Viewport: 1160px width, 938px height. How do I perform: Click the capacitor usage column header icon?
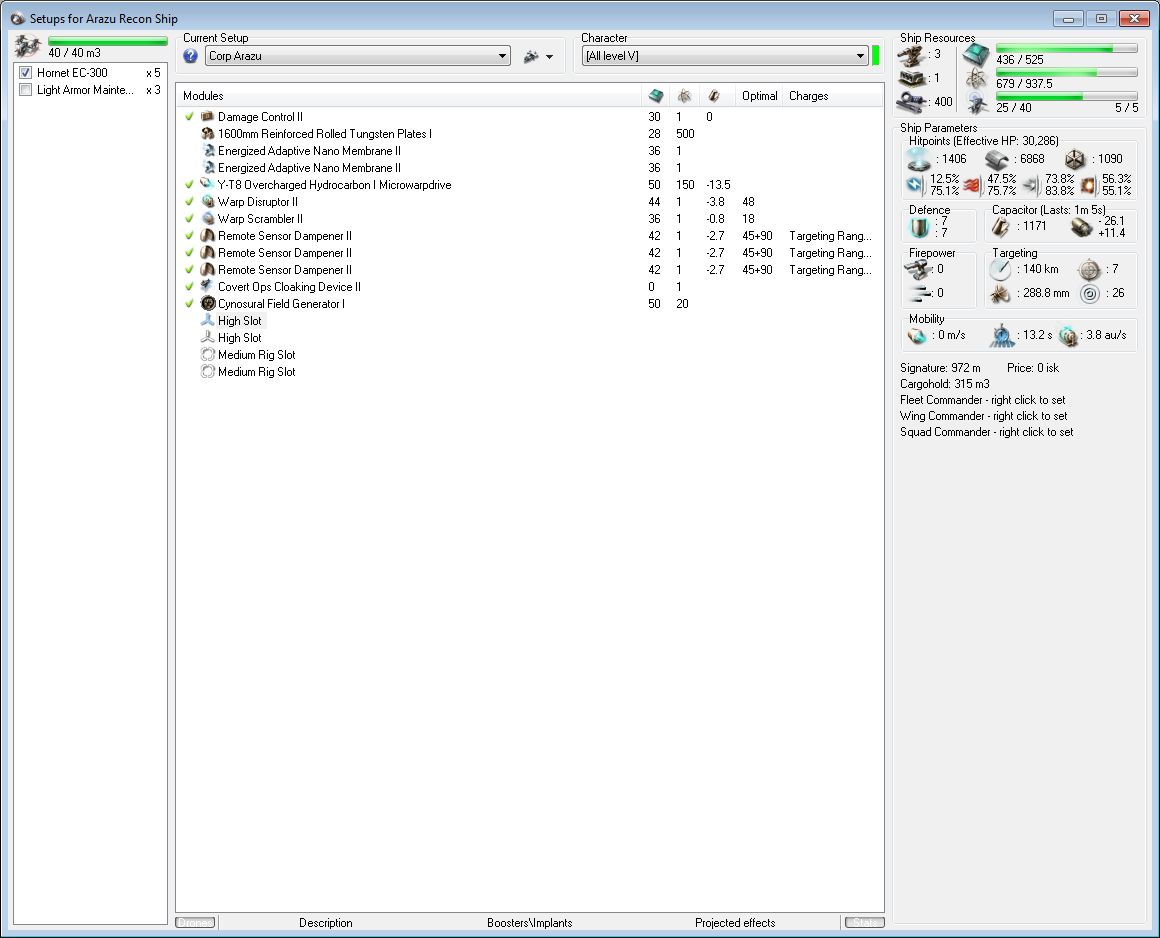(713, 96)
